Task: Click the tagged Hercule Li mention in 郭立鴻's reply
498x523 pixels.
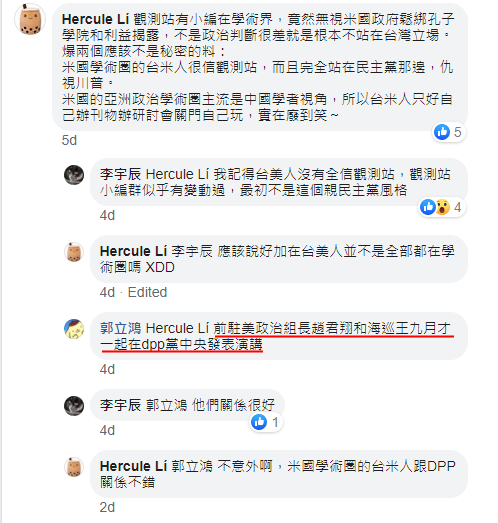Action: pyautogui.click(x=177, y=329)
